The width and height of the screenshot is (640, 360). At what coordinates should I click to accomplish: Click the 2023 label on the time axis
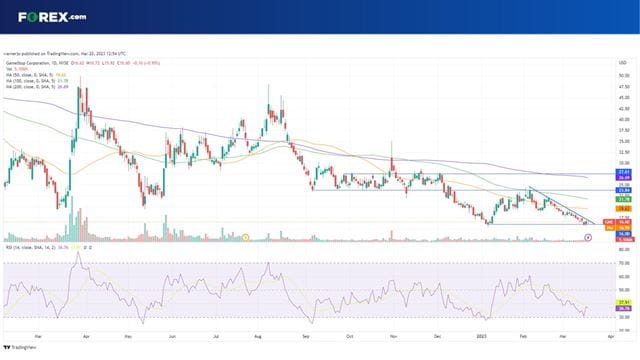tap(482, 337)
